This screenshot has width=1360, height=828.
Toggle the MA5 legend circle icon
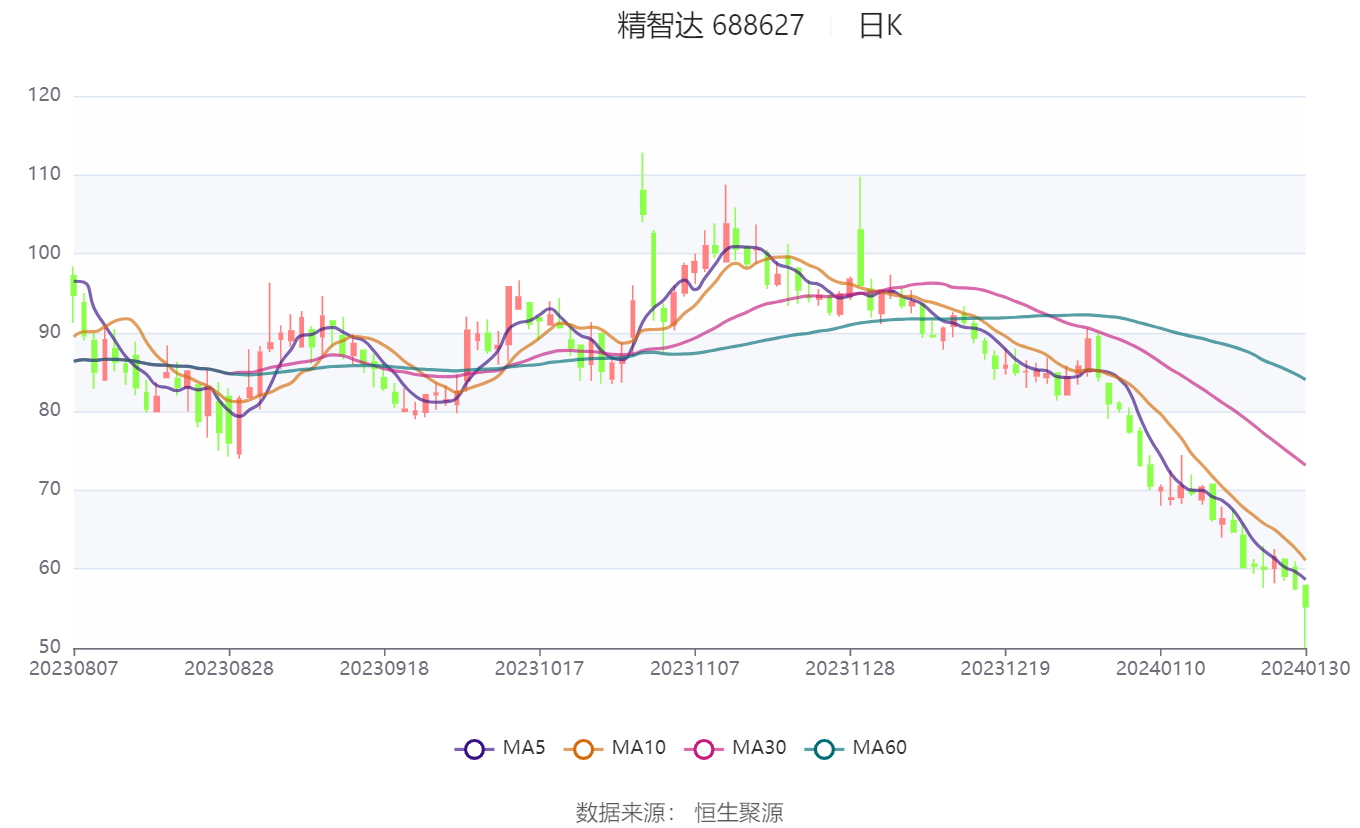point(475,748)
